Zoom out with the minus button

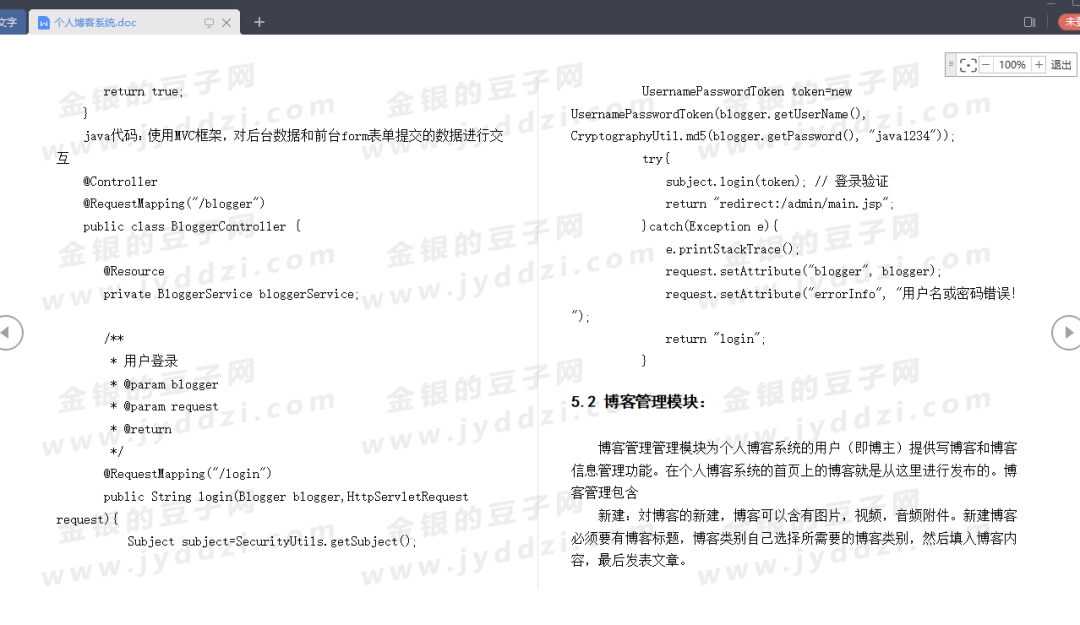pyautogui.click(x=986, y=65)
